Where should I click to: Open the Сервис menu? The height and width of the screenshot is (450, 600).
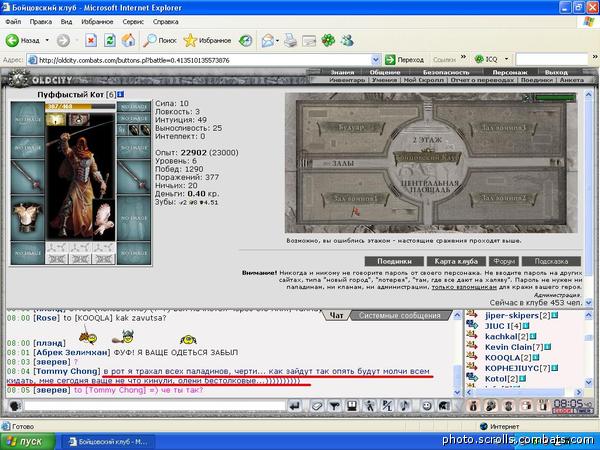(133, 22)
